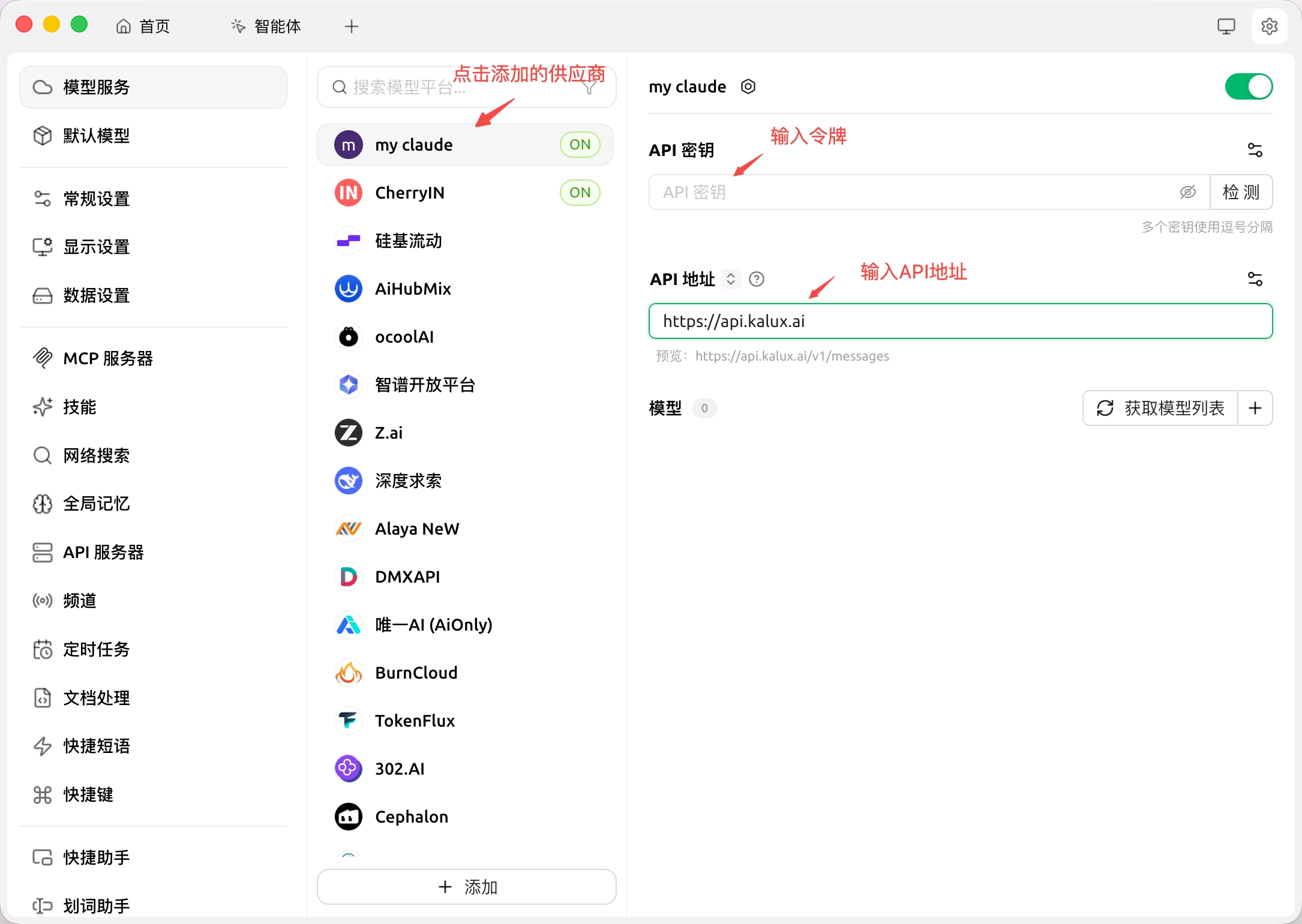Select the my claude provider
Screen dimensions: 1302x924
tap(465, 145)
